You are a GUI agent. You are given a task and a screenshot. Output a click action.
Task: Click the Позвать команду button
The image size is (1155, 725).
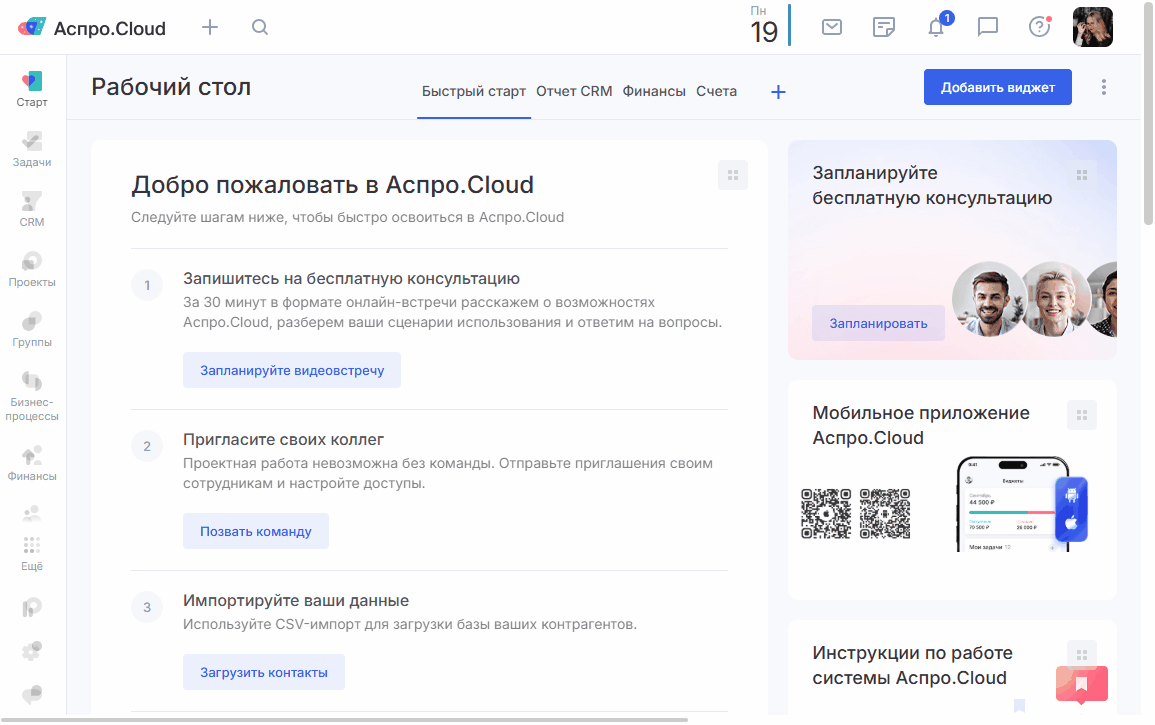(x=255, y=531)
